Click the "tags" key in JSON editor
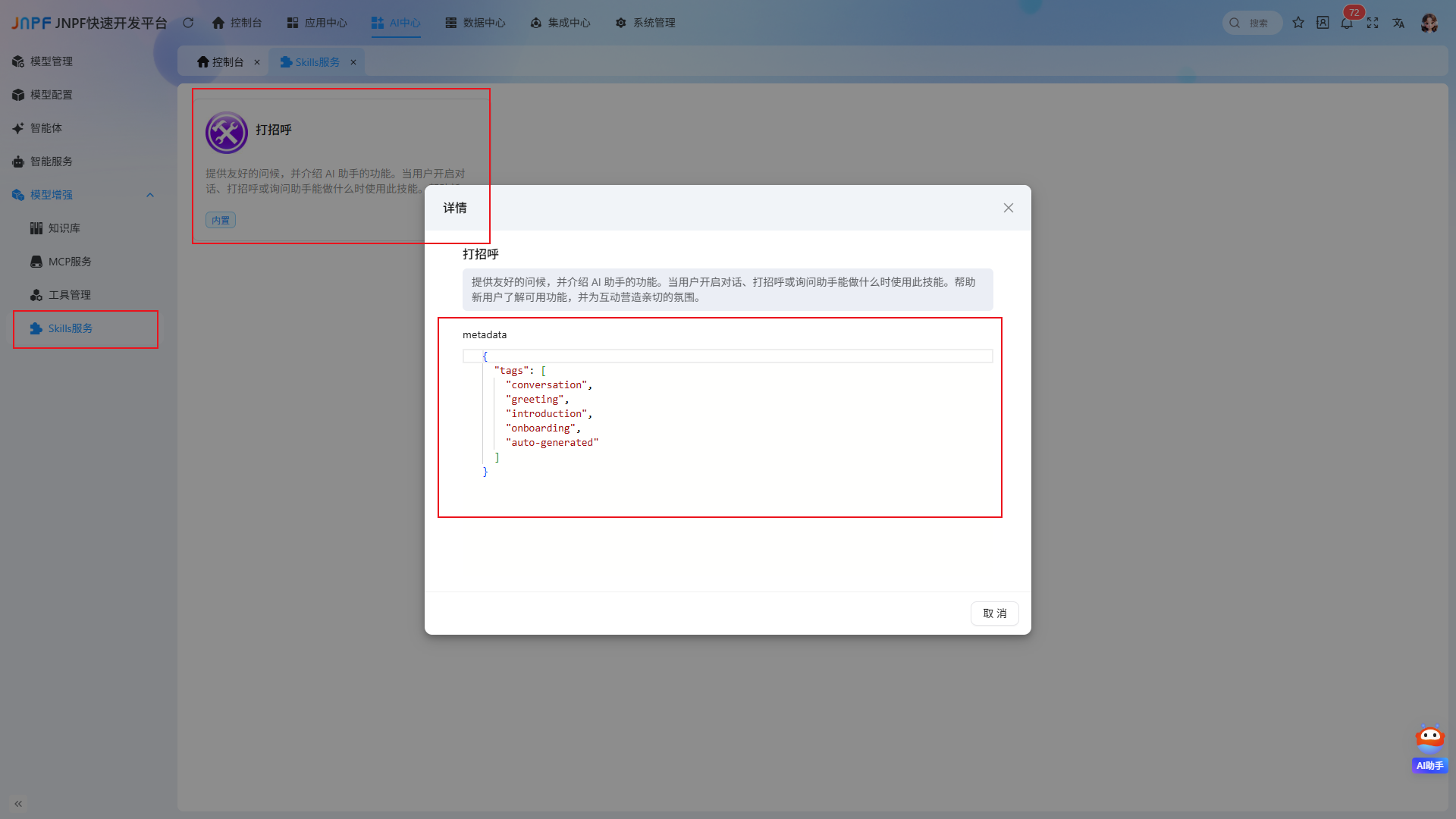Screen dimensions: 1456x819 point(512,370)
